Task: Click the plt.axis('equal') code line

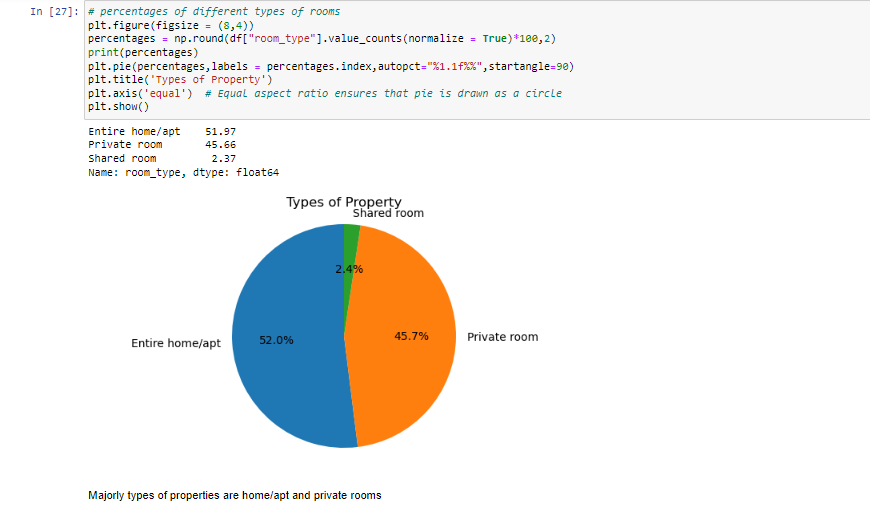Action: pos(140,93)
